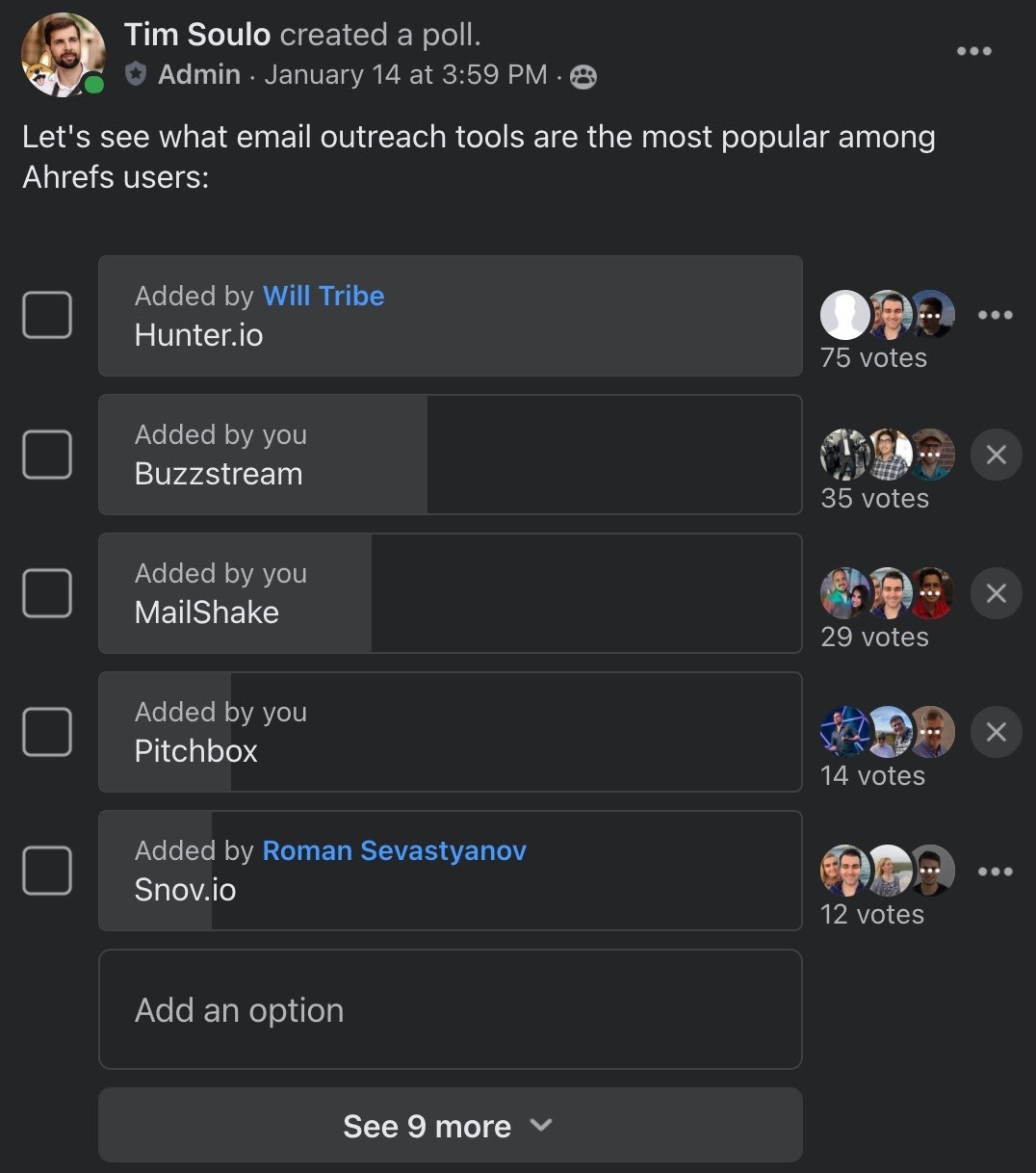Image resolution: width=1036 pixels, height=1173 pixels.
Task: Click the Admin shield badge icon
Action: coord(137,74)
